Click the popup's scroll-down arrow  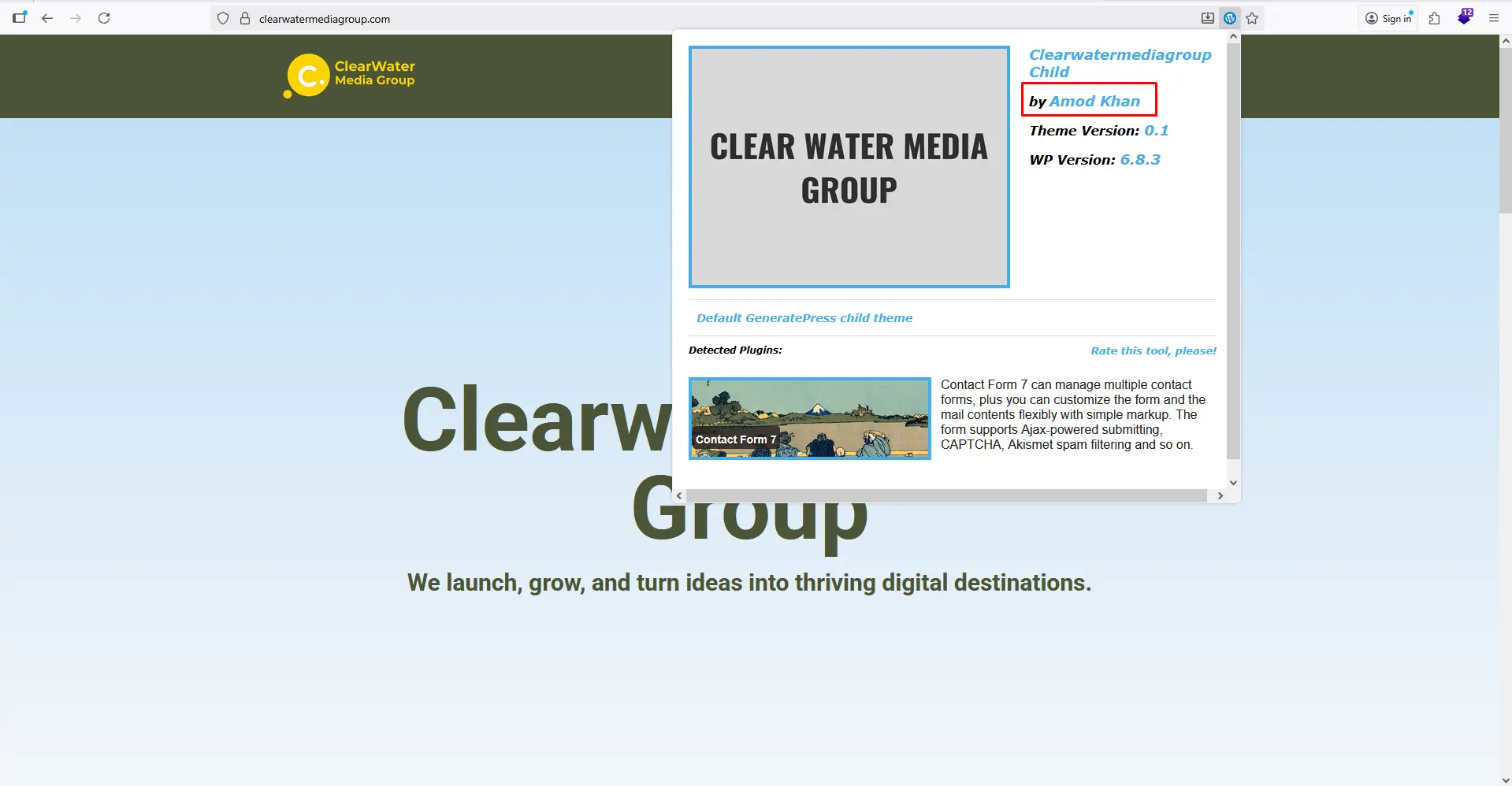click(x=1233, y=483)
